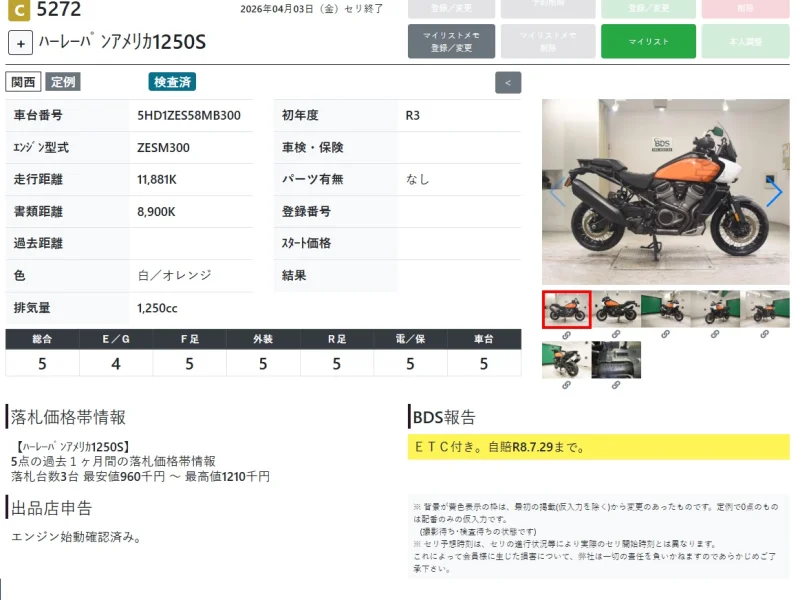Click the yellow BDS report ETC note
The height and width of the screenshot is (600, 800).
point(598,447)
